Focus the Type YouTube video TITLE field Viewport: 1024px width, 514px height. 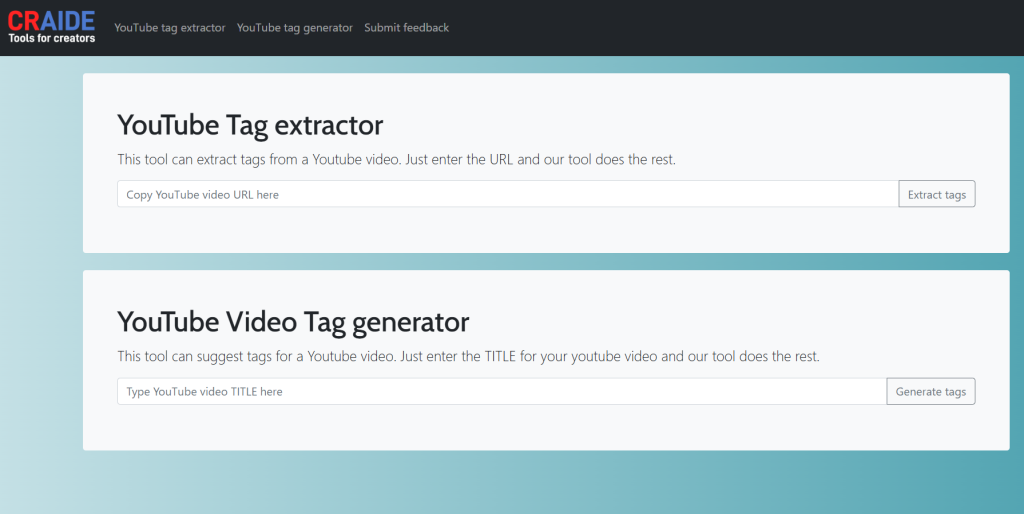point(502,391)
